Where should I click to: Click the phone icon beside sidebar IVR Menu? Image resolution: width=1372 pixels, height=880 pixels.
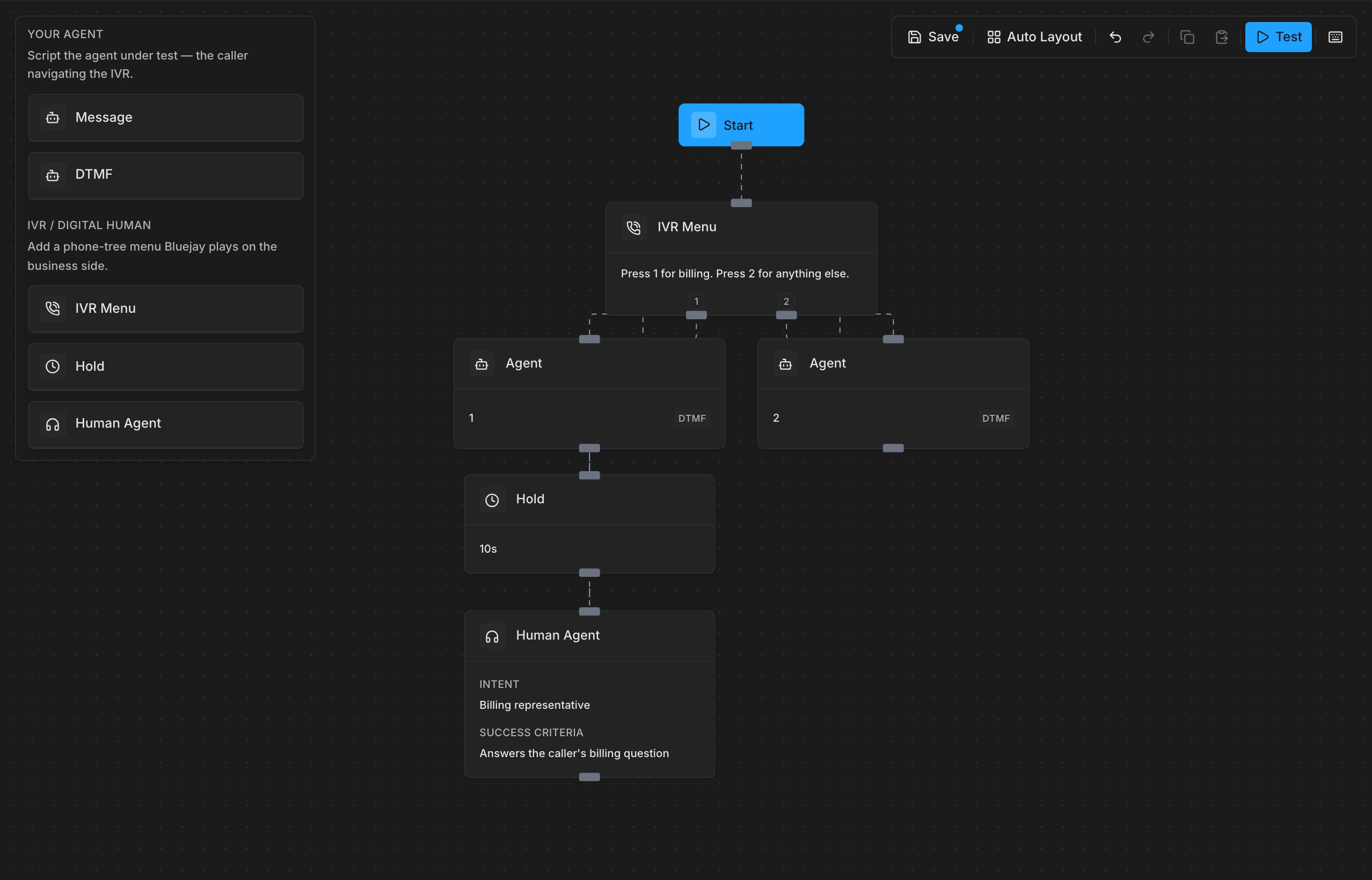click(x=53, y=309)
